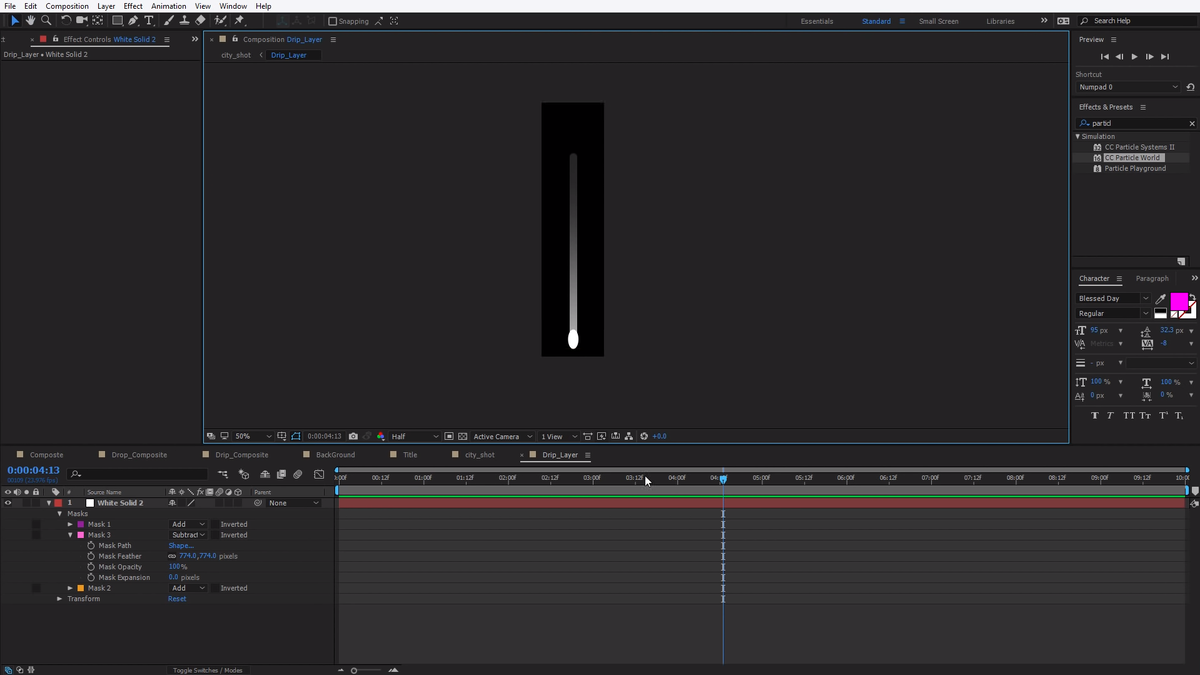Collapse the Simulation effects category

1078,136
